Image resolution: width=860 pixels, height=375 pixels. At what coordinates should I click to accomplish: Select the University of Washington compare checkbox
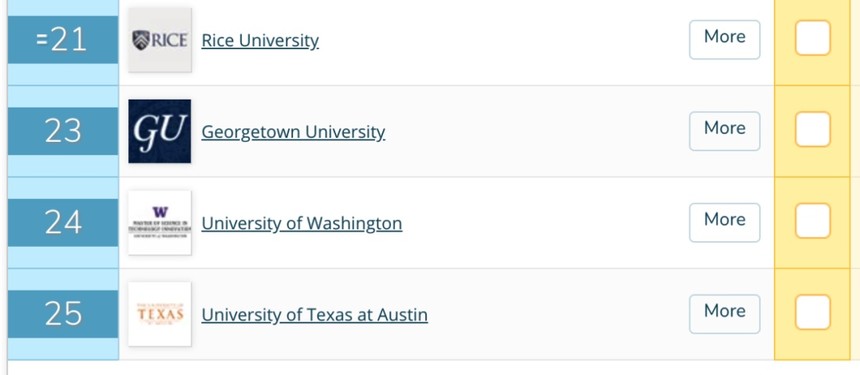pos(812,221)
